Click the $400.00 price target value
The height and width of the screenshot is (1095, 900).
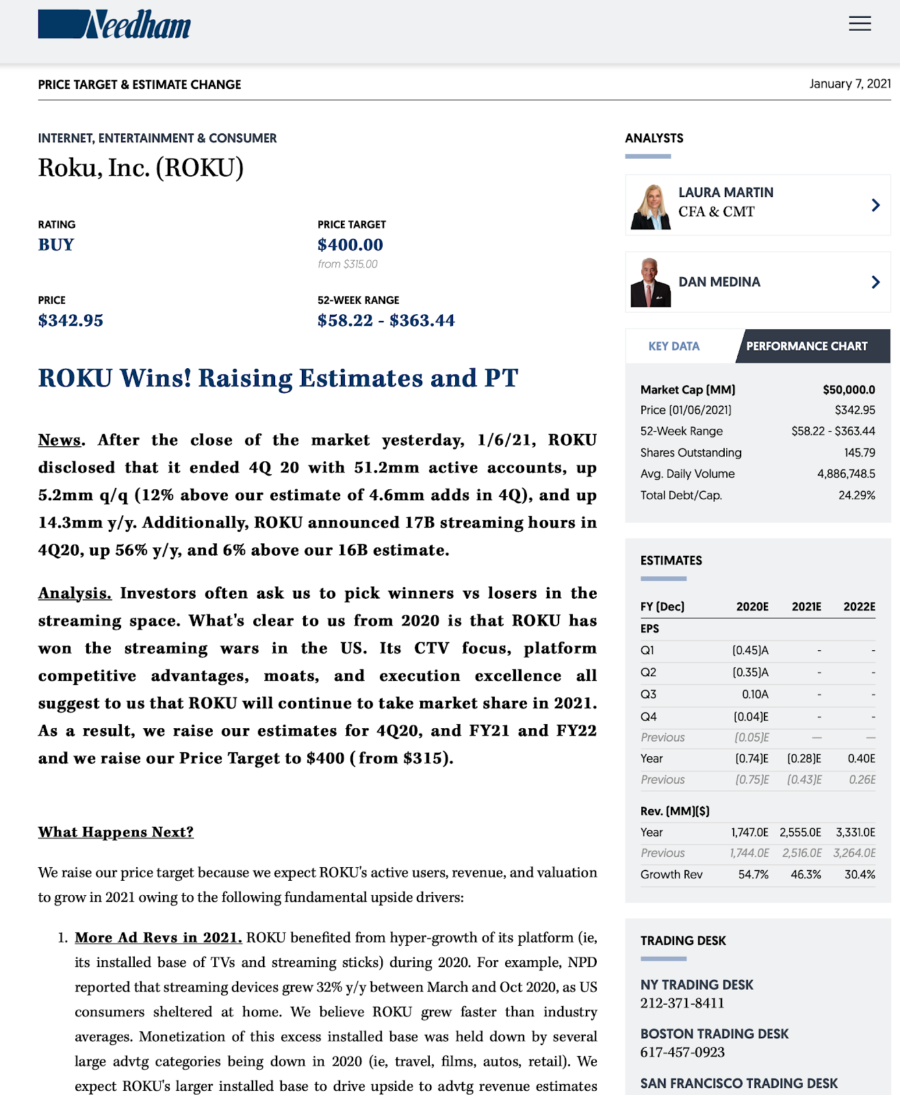coord(350,245)
